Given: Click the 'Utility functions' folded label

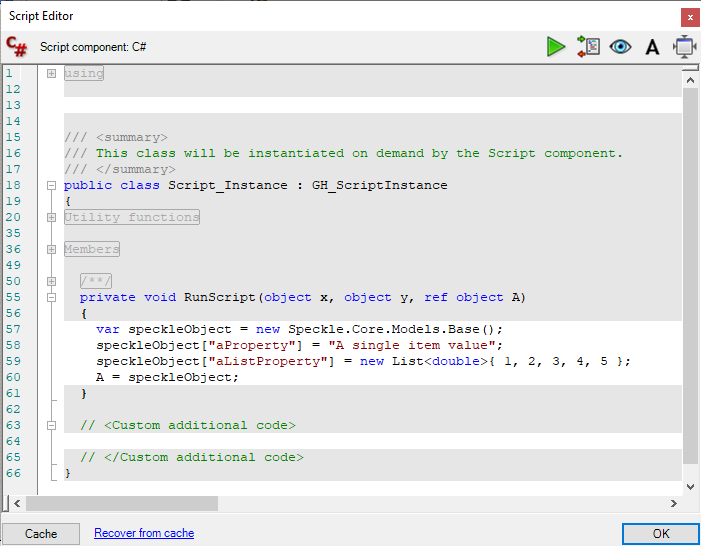Looking at the screenshot, I should tap(132, 217).
